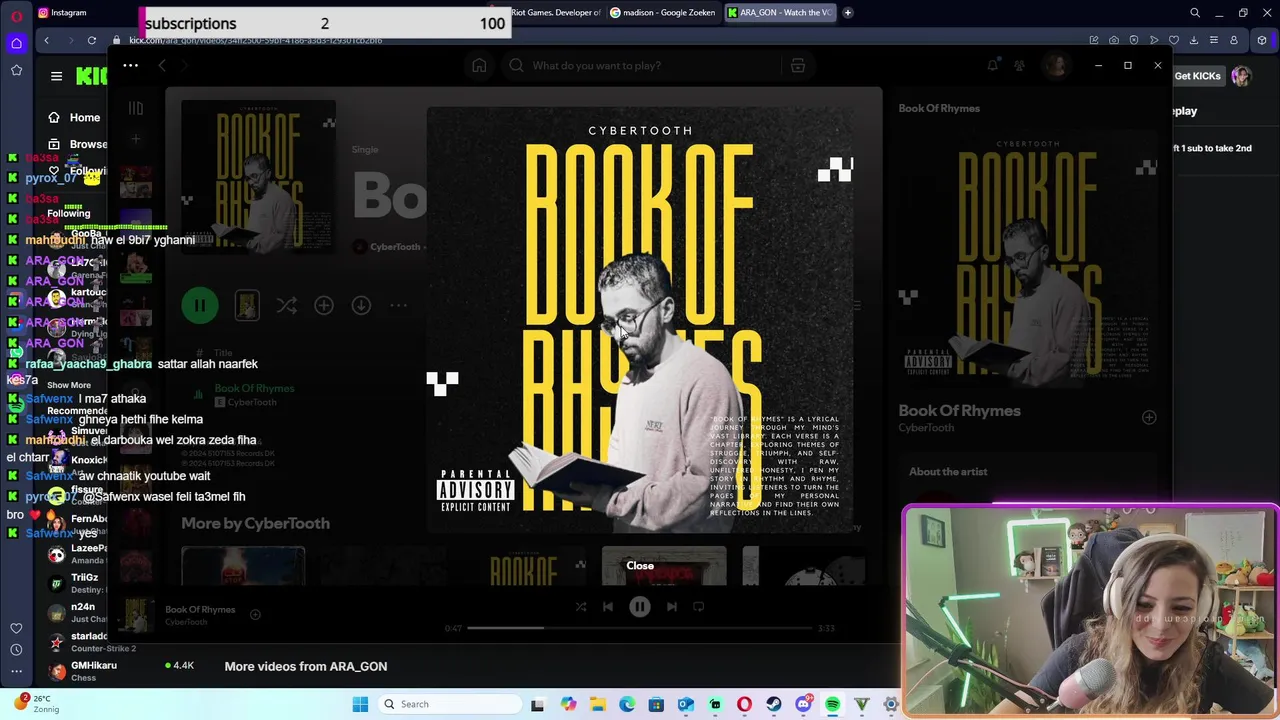Open Steam from the taskbar
The width and height of the screenshot is (1280, 720).
(x=774, y=704)
